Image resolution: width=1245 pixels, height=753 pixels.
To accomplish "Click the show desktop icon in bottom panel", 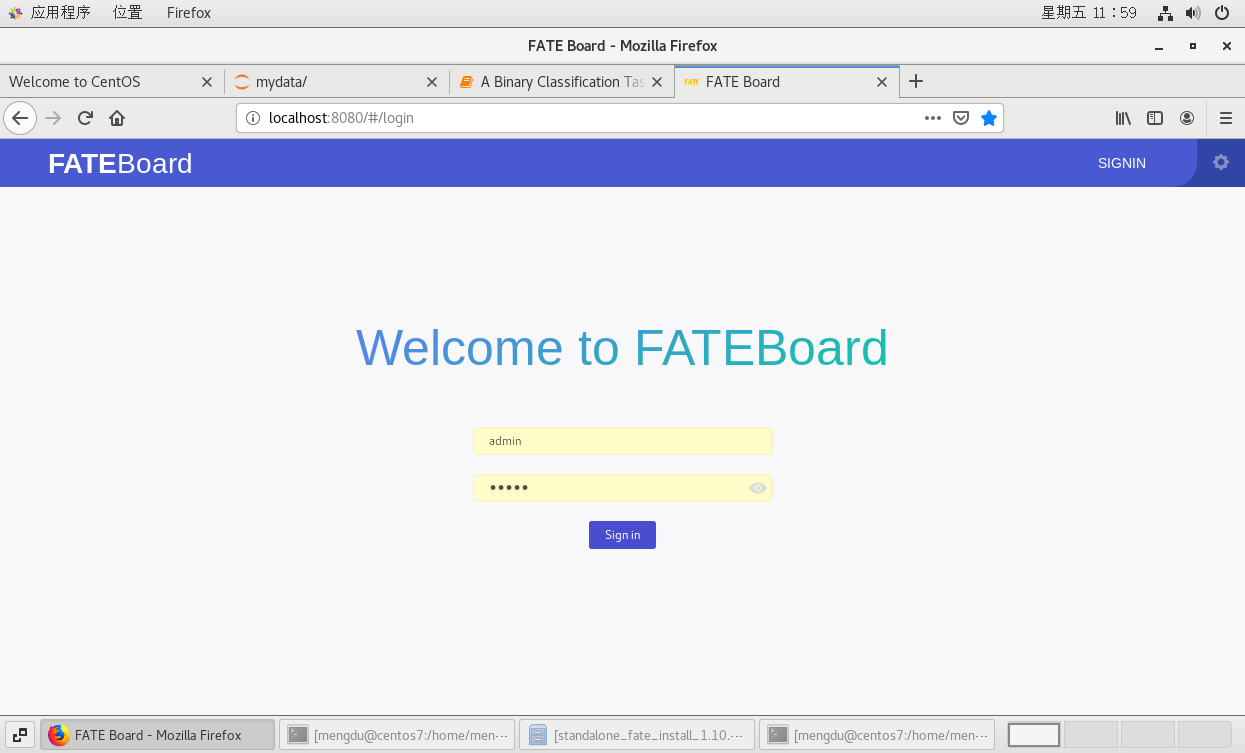I will (x=20, y=735).
